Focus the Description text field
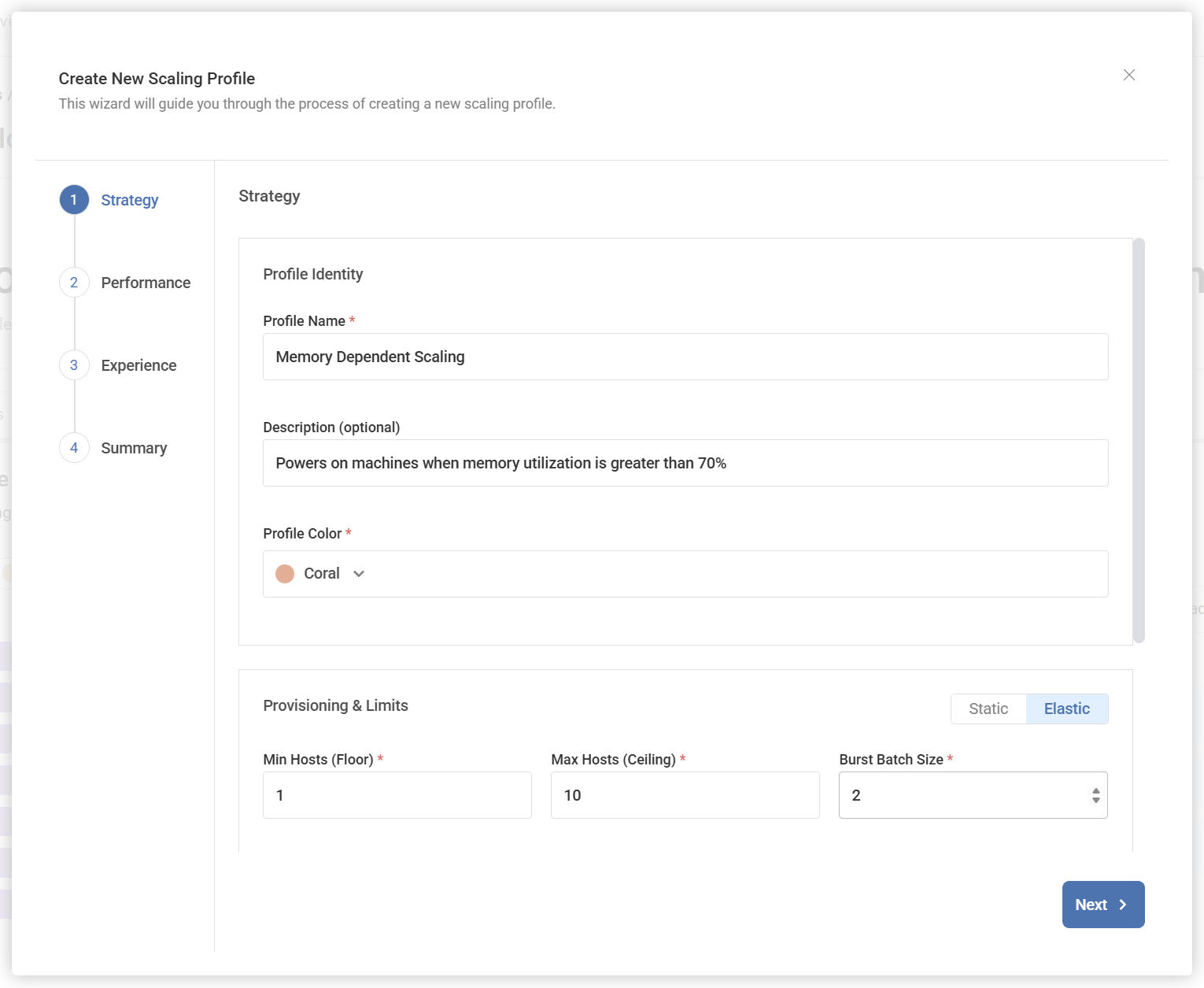Viewport: 1204px width, 988px height. tap(685, 463)
